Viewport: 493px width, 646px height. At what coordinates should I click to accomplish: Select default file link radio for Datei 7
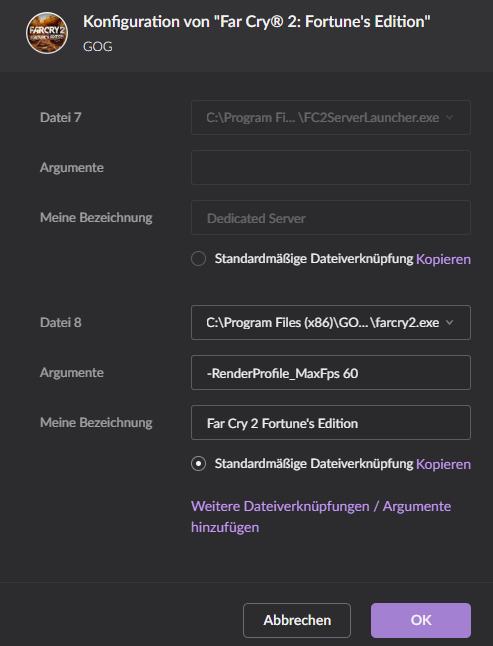[199, 259]
